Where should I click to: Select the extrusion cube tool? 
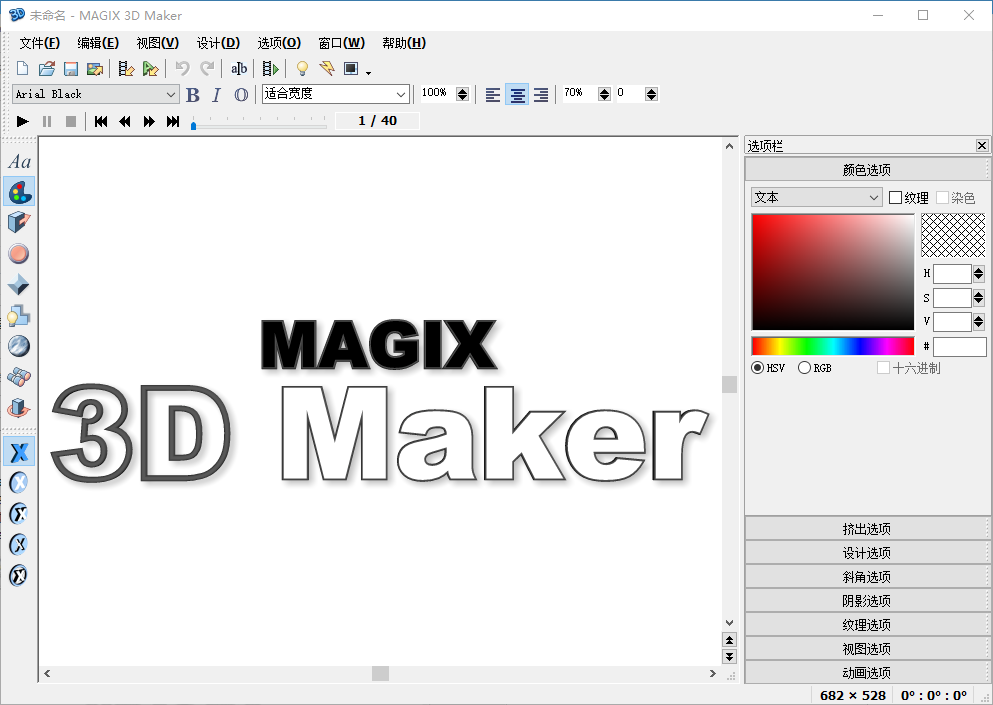point(19,222)
